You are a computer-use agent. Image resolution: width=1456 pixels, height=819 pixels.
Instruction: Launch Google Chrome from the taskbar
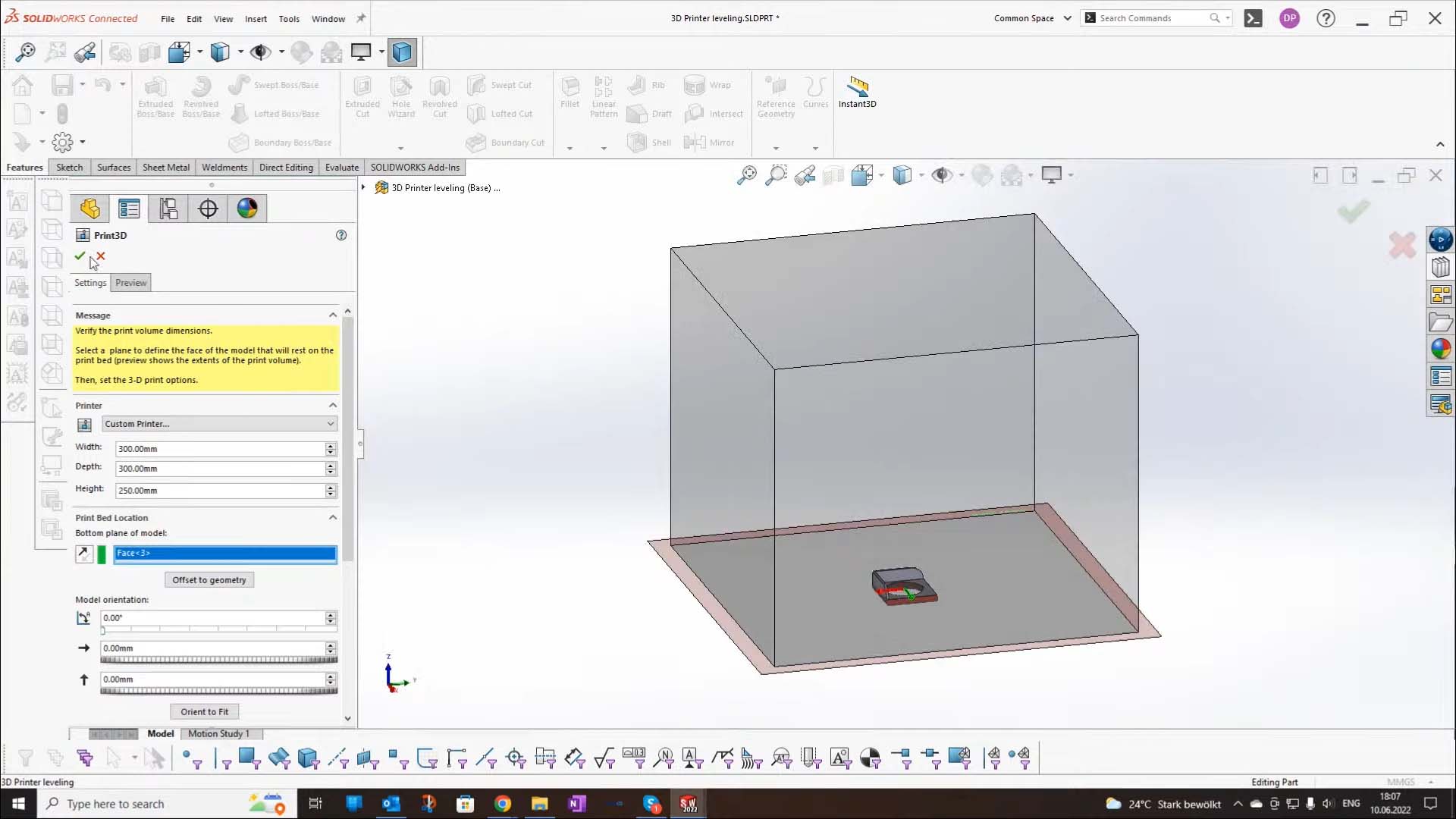click(503, 803)
